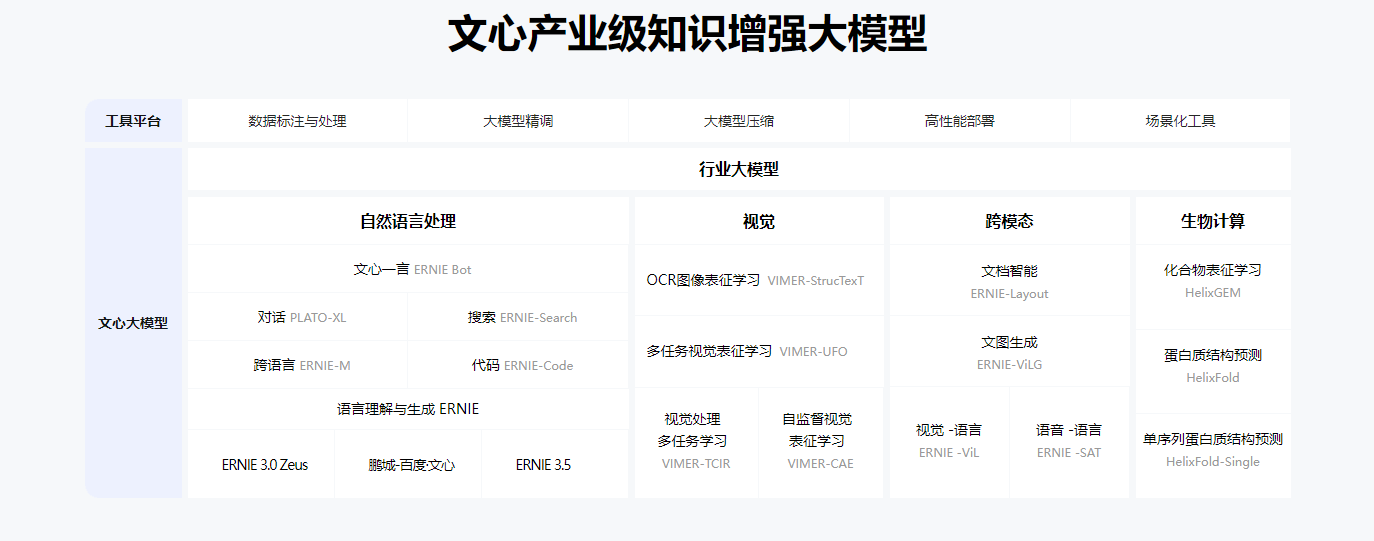Open the ERNIE 3.5 model
The height and width of the screenshot is (541, 1374).
pyautogui.click(x=543, y=465)
